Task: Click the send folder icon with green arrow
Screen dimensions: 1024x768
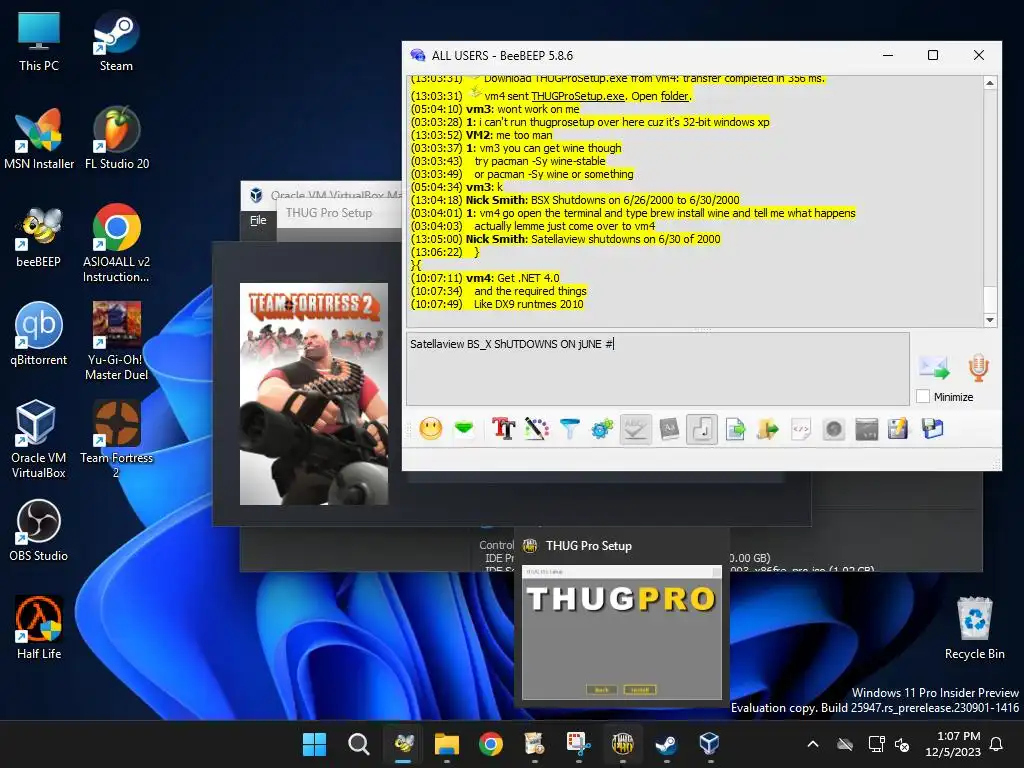Action: click(768, 429)
